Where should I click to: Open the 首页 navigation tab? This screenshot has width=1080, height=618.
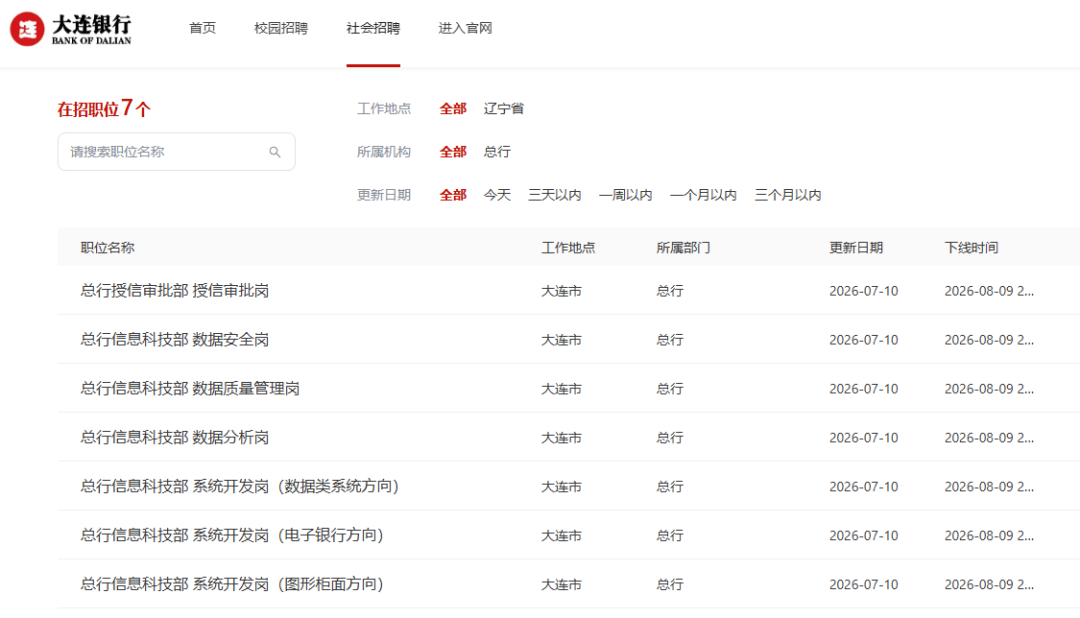pyautogui.click(x=202, y=28)
